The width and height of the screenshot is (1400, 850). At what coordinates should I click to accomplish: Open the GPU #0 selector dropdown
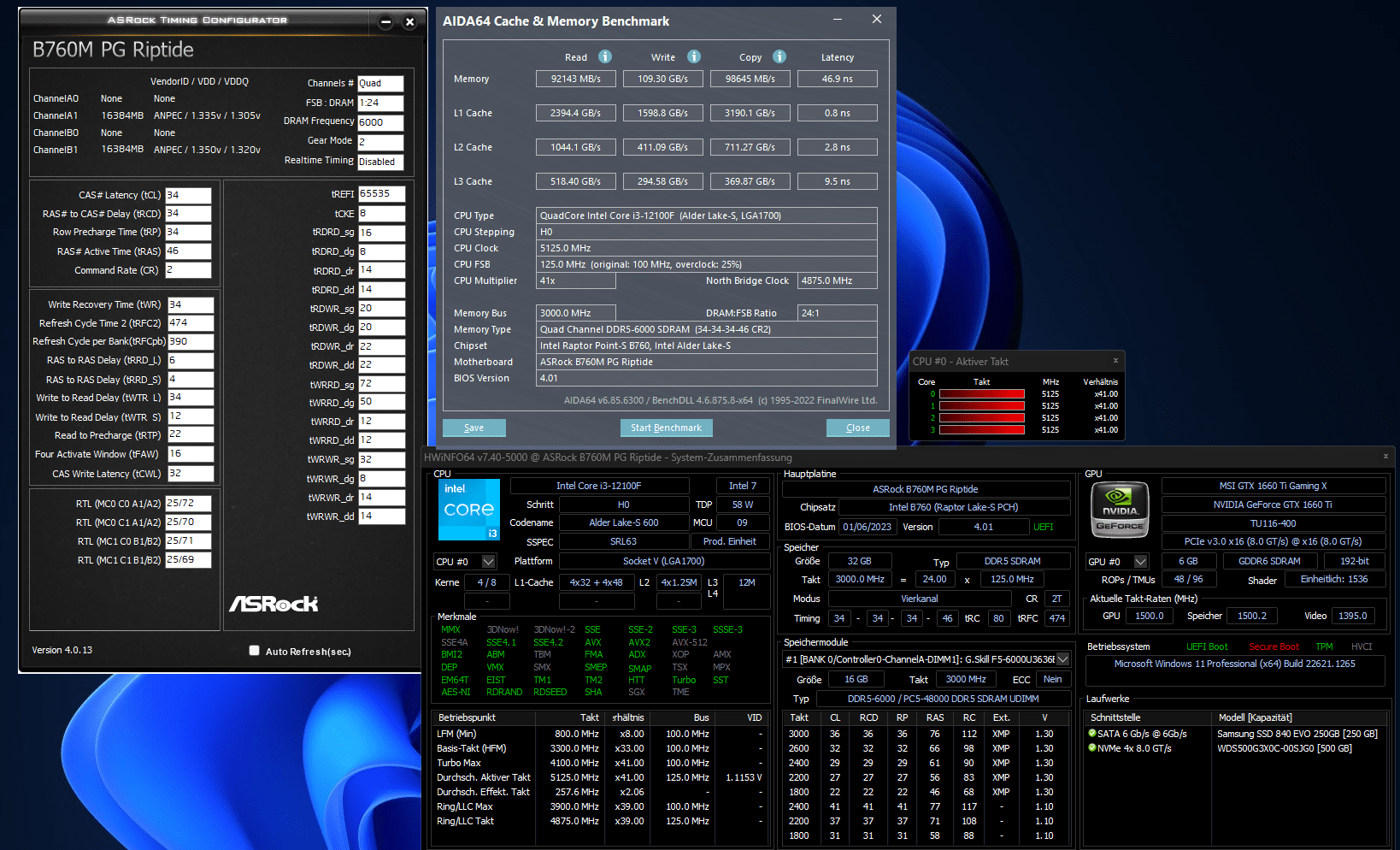click(x=1140, y=562)
